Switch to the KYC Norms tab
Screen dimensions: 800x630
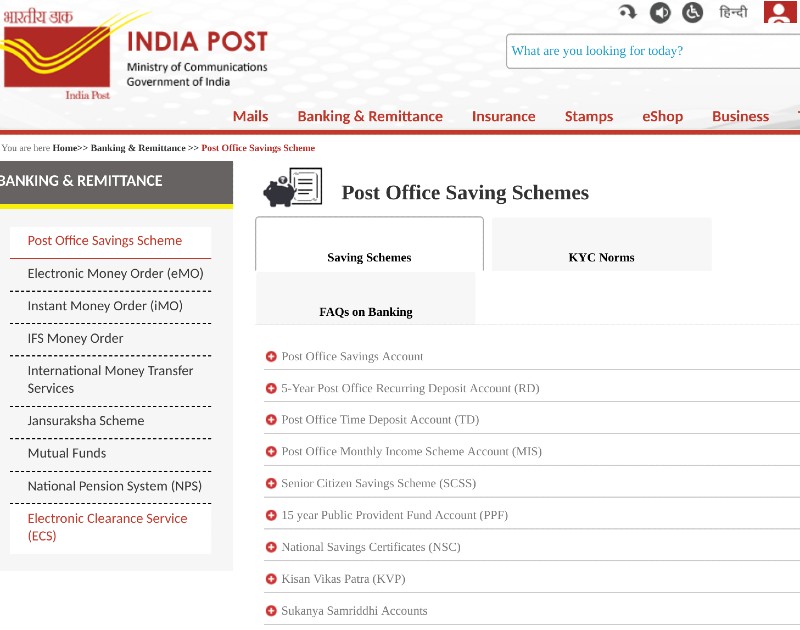pos(602,244)
